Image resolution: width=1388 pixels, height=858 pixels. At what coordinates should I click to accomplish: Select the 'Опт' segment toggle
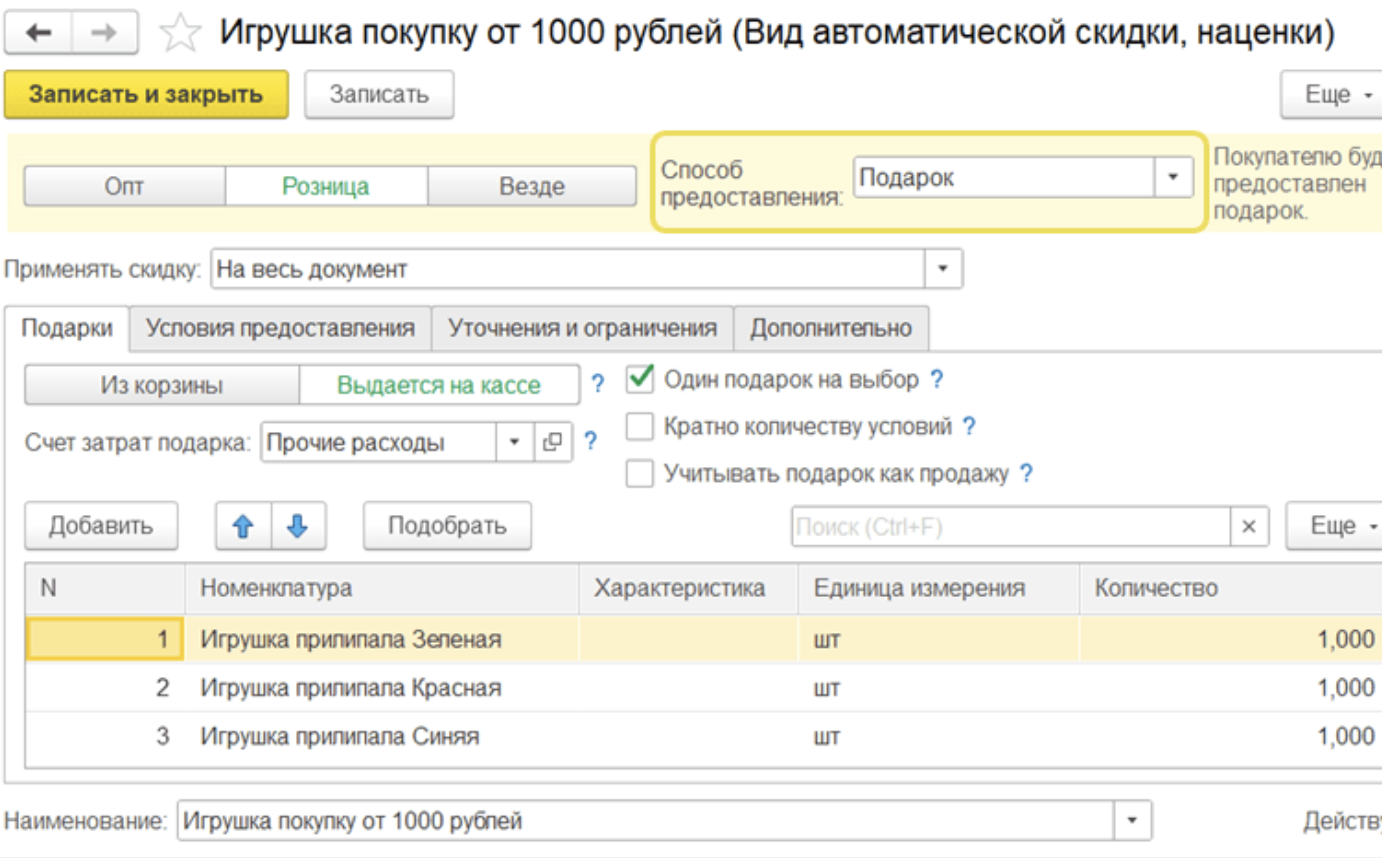(124, 186)
